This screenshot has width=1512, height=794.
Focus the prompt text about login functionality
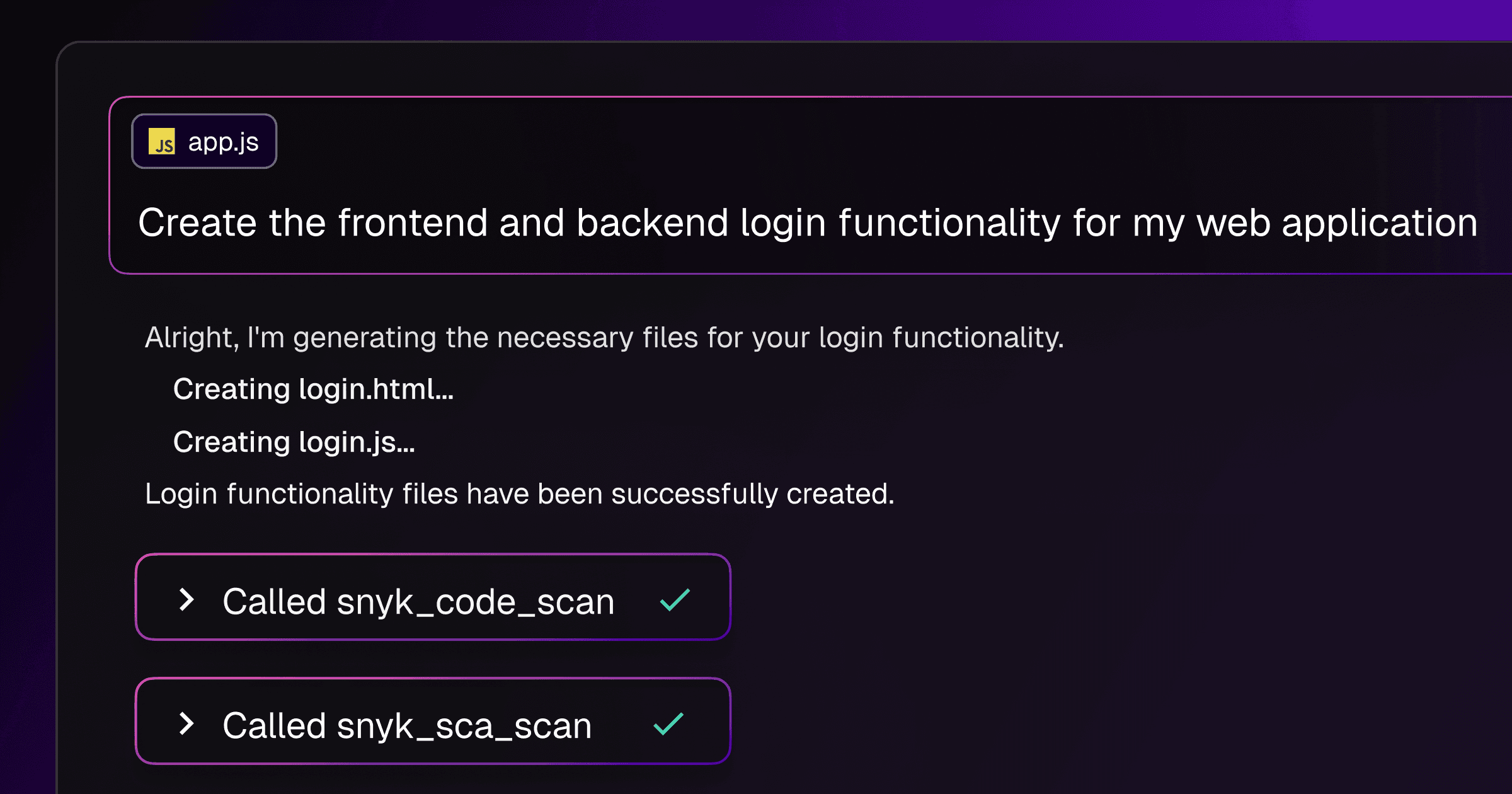(808, 223)
